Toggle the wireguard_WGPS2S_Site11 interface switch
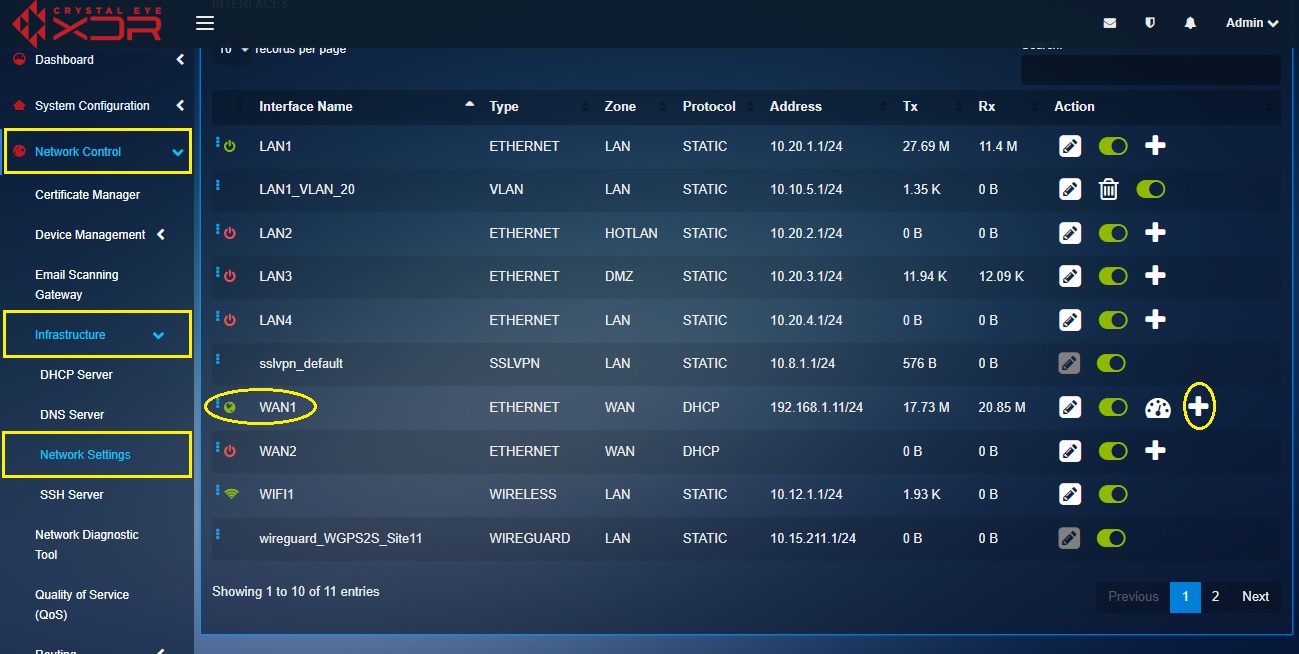Screen dimensions: 1299x654 coord(1111,538)
